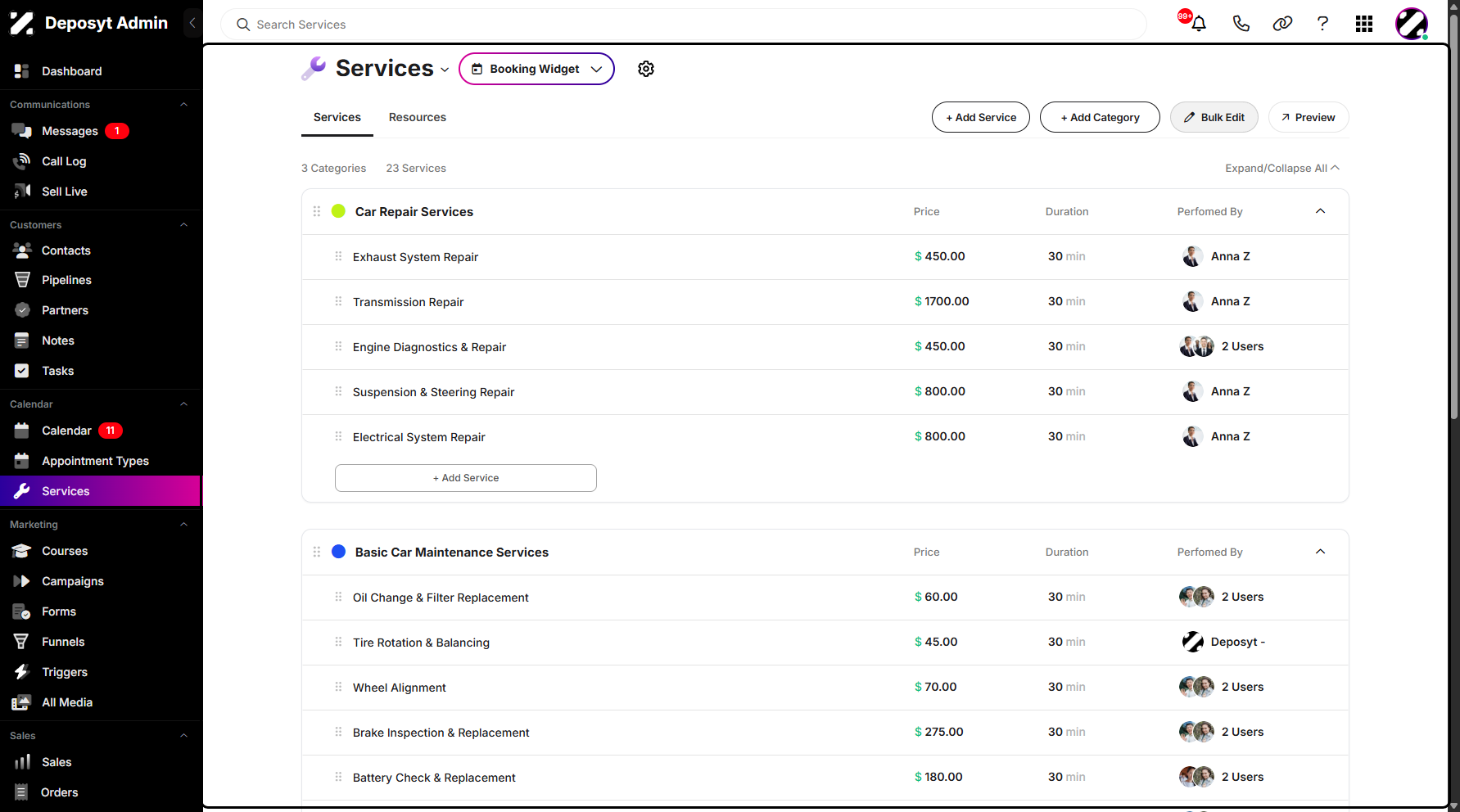Collapse Basic Car Maintenance Services category
Viewport: 1460px width, 812px height.
click(1320, 552)
